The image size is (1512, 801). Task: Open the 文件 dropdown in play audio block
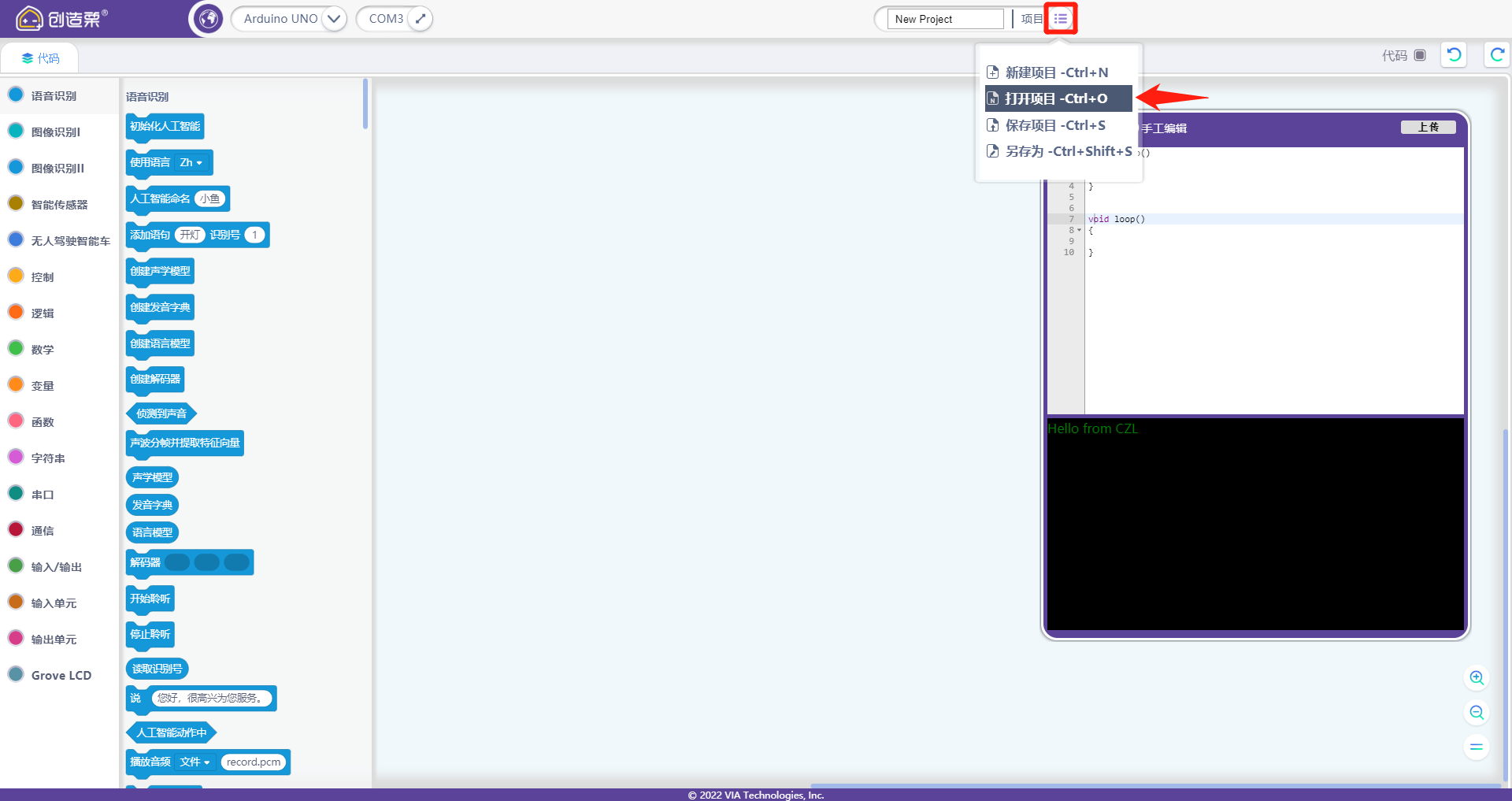[x=195, y=762]
